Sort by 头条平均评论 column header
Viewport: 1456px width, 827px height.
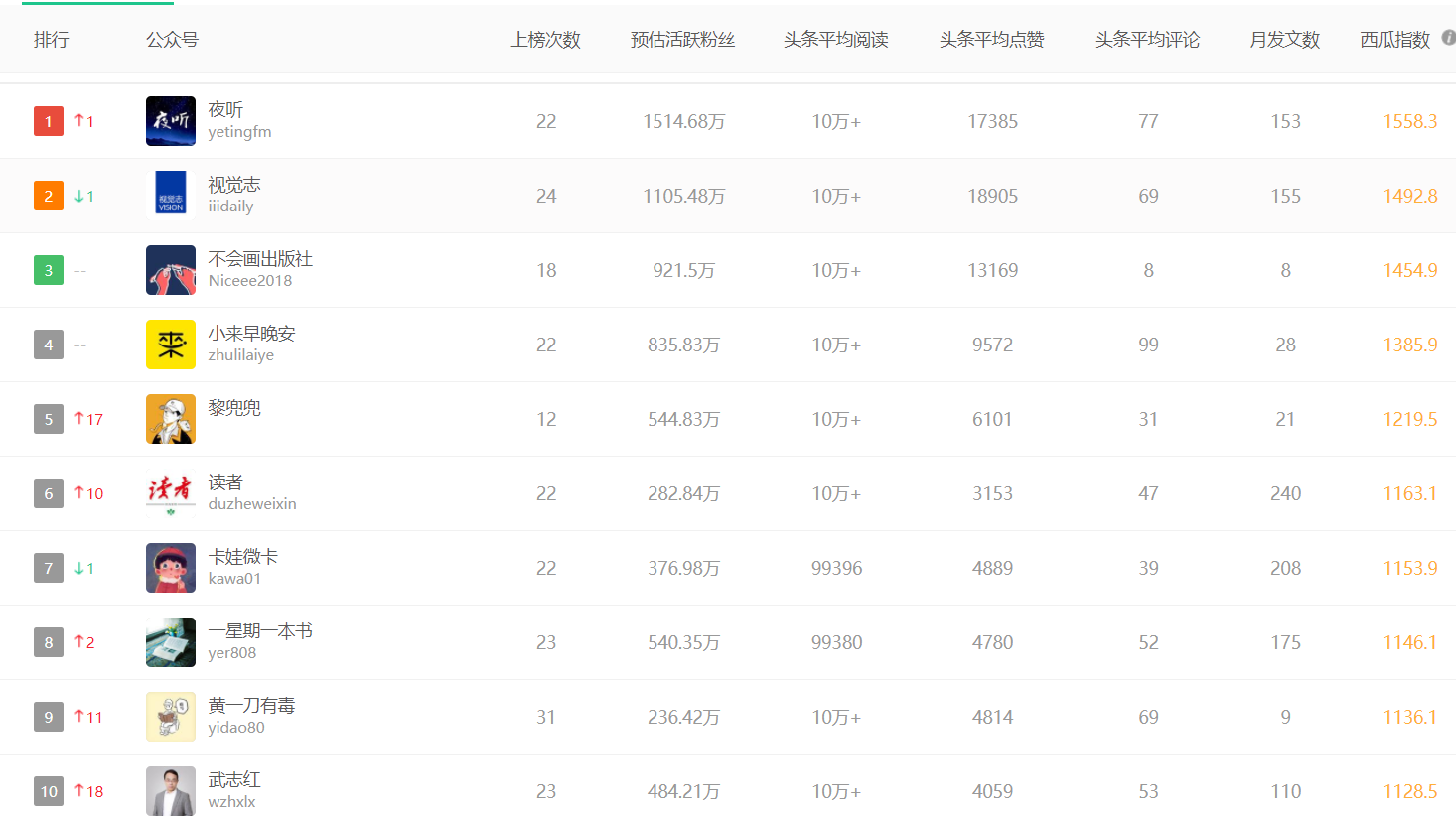coord(1148,40)
